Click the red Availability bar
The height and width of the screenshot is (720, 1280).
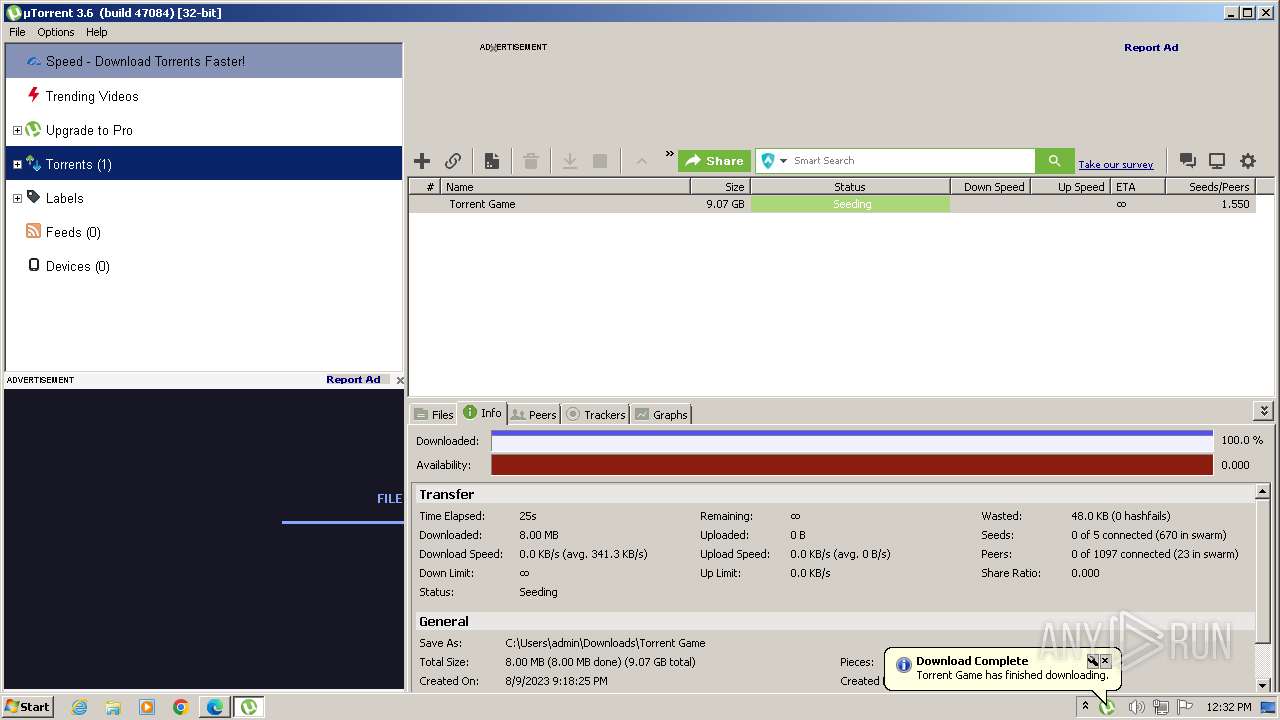click(x=852, y=465)
